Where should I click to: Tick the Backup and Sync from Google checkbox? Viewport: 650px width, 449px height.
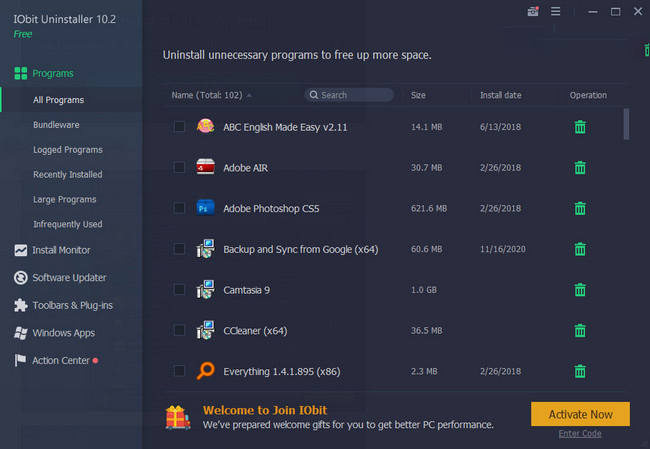coord(179,249)
